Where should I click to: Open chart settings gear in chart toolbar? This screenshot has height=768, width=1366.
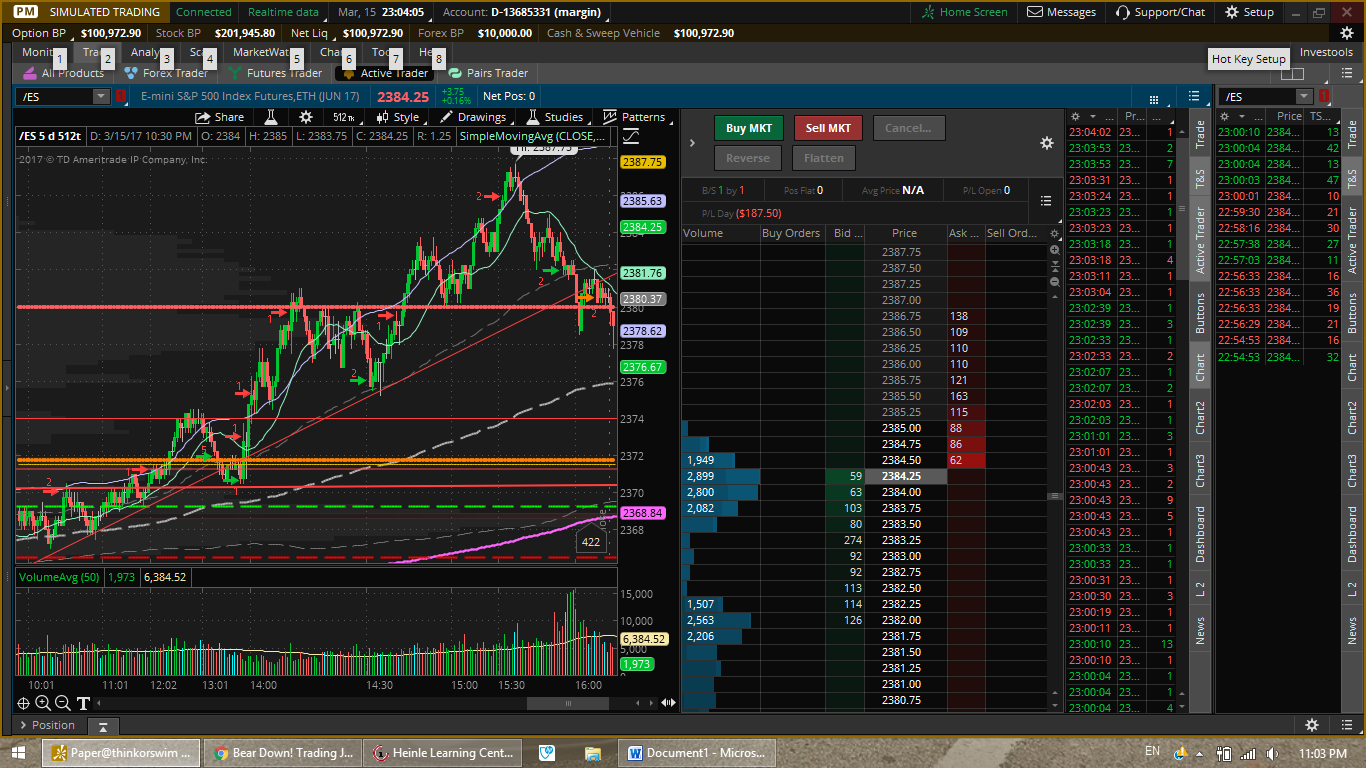(307, 117)
